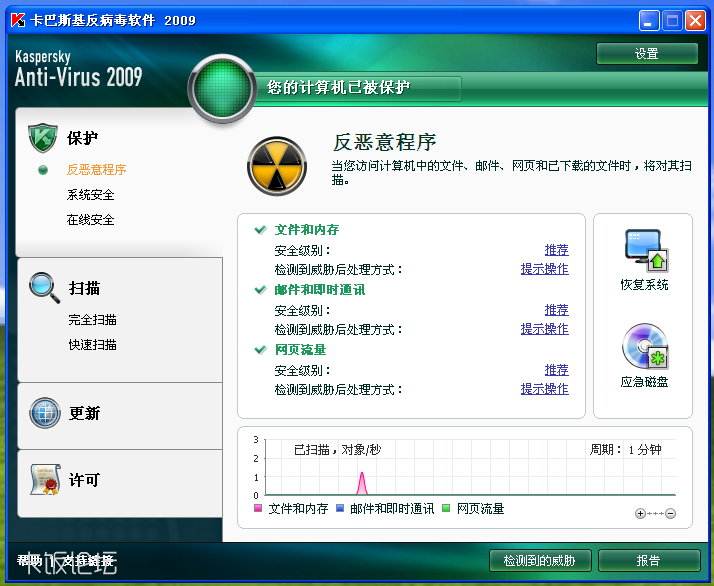Click the update globe icon

click(x=45, y=413)
